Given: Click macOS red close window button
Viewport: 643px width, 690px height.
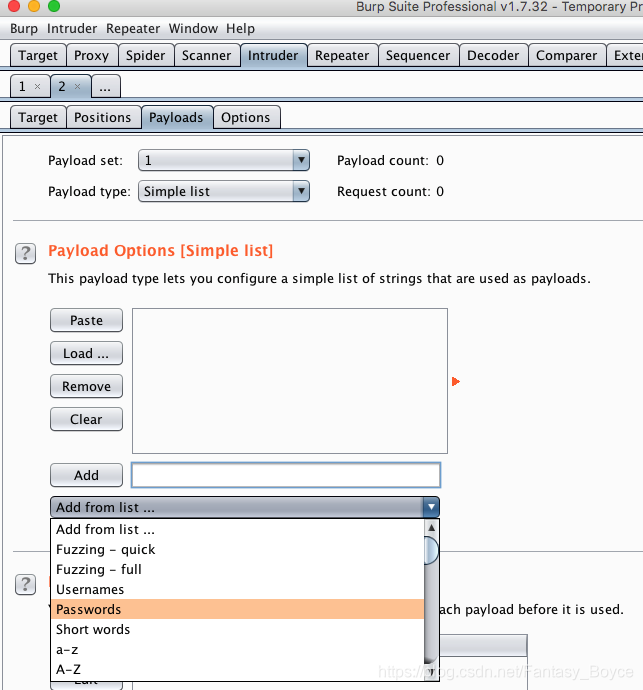Looking at the screenshot, I should tap(14, 5).
